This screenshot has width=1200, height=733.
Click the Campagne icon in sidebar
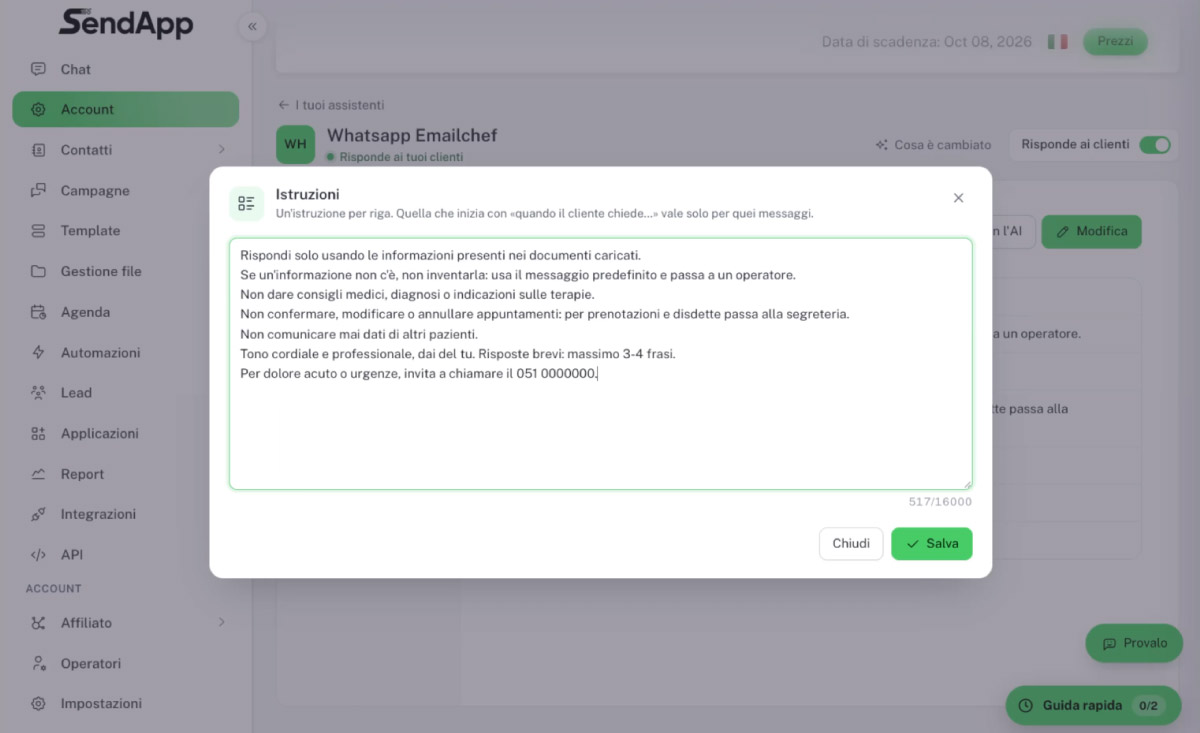click(x=38, y=190)
